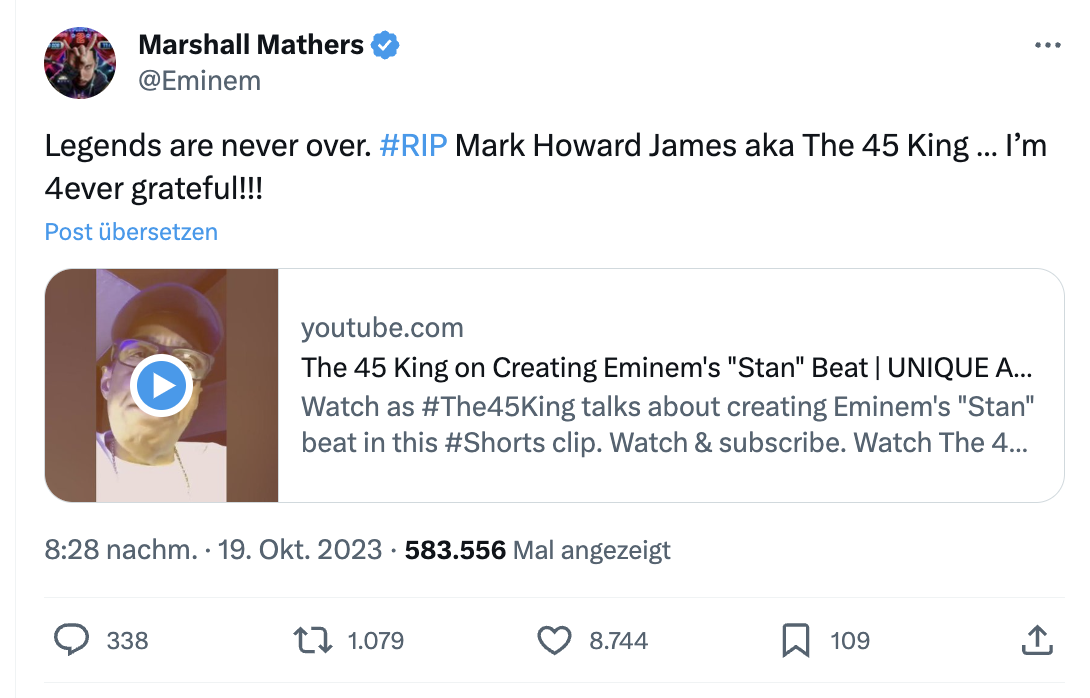Click the 583.556 views count
The width and height of the screenshot is (1090, 698).
[x=455, y=549]
